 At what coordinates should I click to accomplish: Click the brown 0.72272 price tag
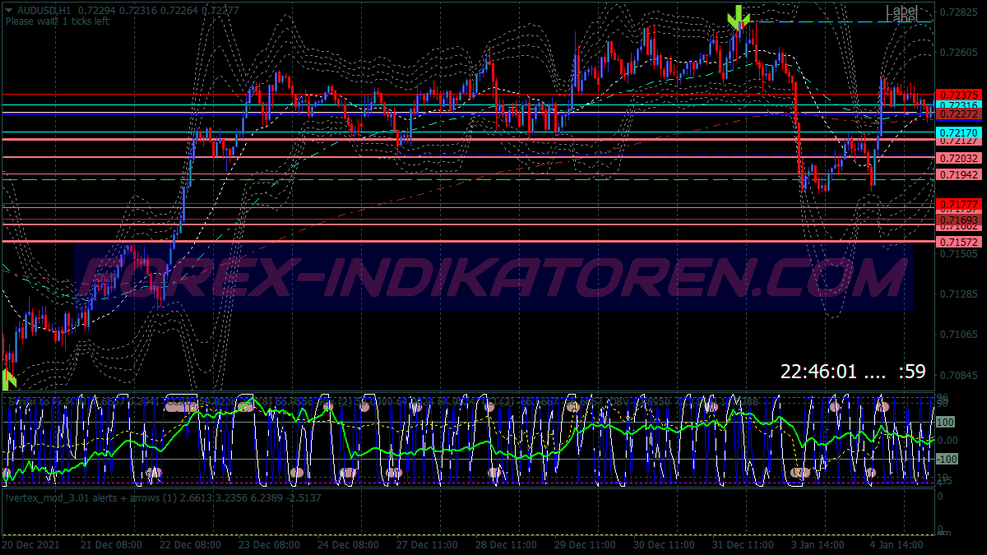957,115
